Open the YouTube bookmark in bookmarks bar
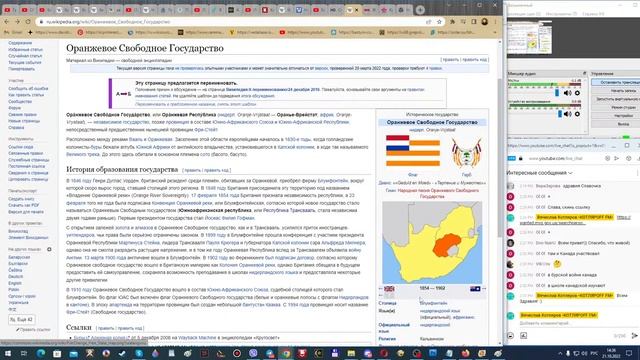Viewport: 640px width, 360px height. (x=303, y=32)
